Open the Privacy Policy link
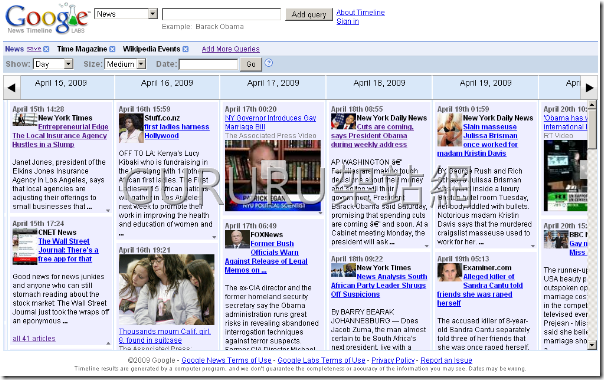Viewport: 604px width, 380px height. tap(393, 360)
